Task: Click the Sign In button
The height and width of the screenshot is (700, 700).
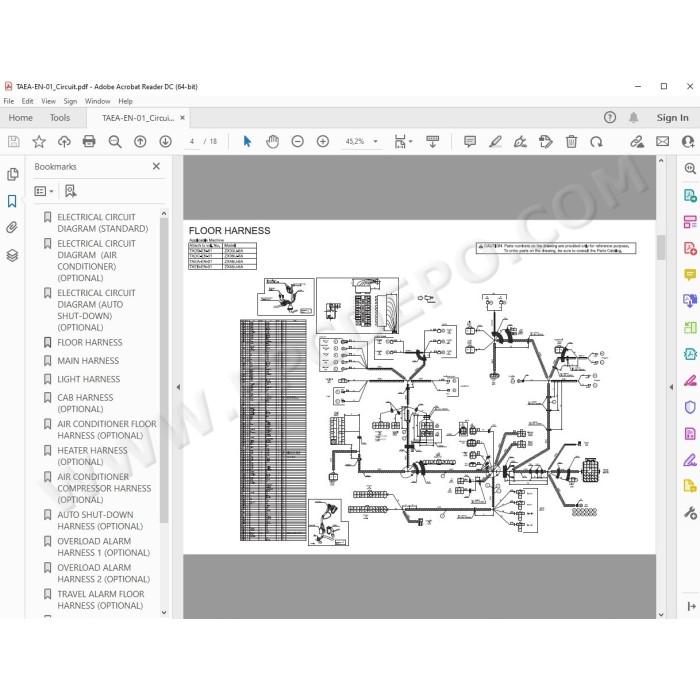Action: click(672, 117)
